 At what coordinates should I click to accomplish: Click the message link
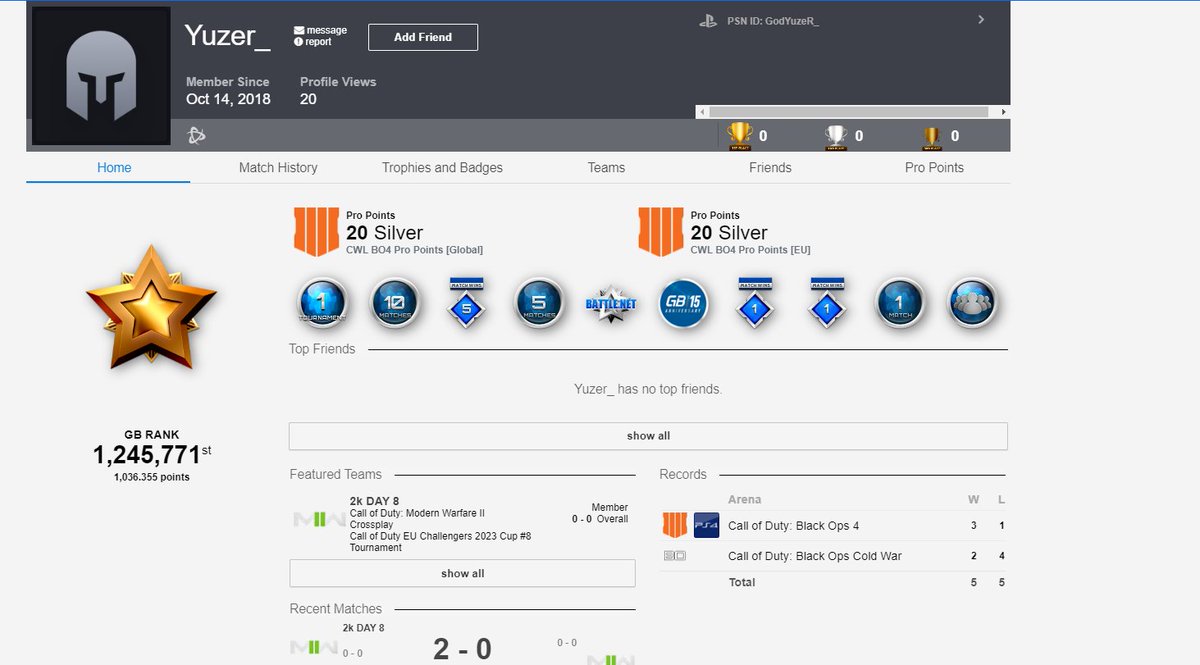point(327,31)
